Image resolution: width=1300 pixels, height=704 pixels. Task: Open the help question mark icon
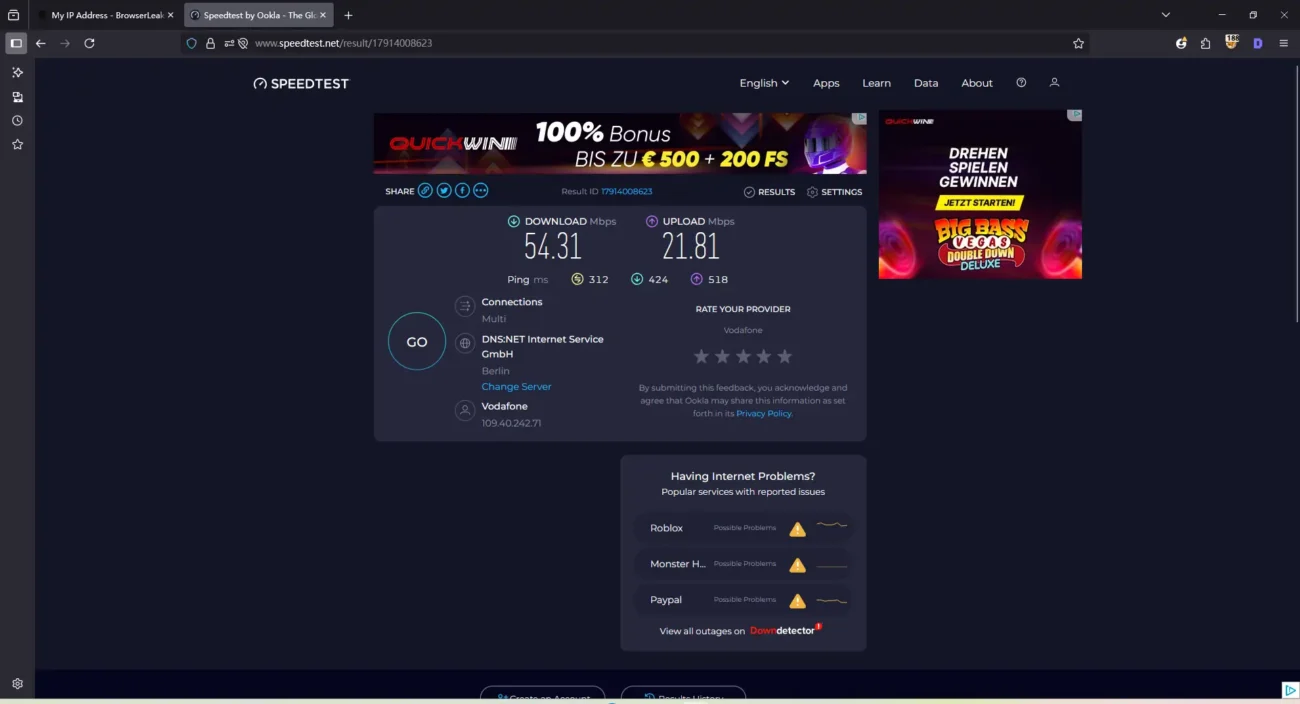point(1021,83)
